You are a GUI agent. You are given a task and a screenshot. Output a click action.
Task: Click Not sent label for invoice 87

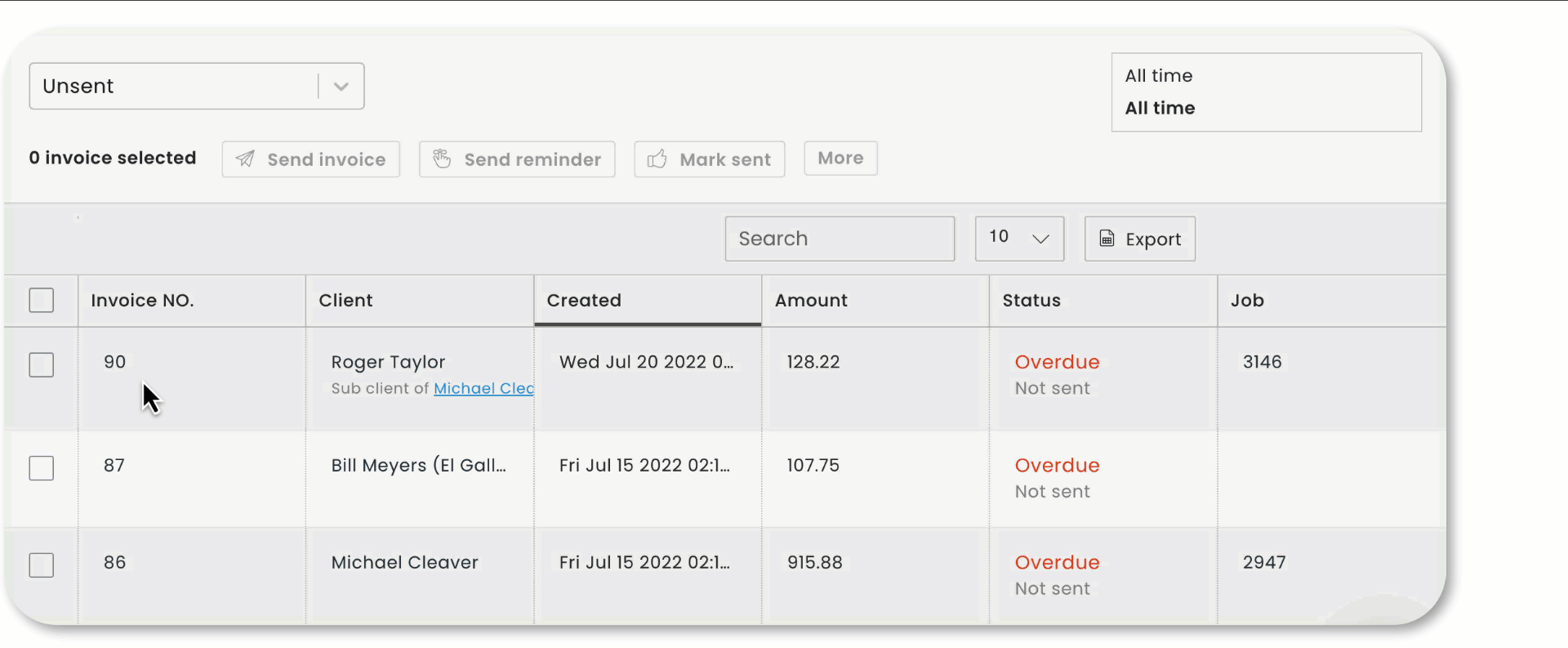(1052, 491)
